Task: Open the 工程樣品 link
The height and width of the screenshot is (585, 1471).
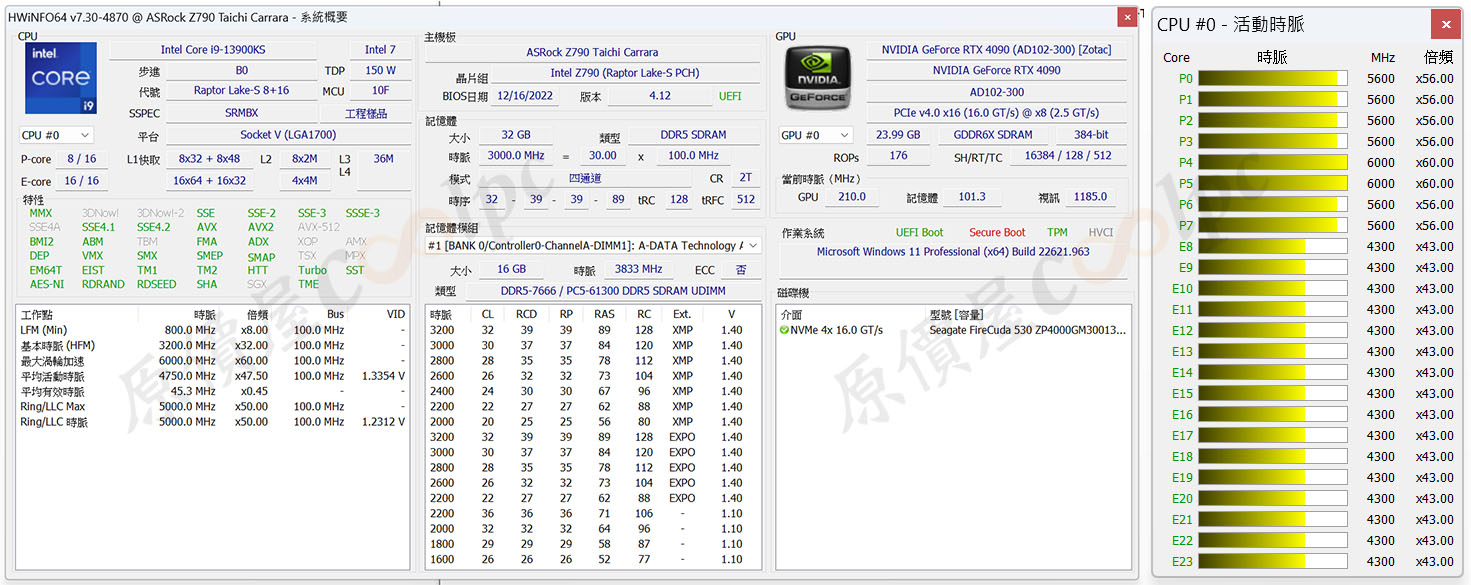Action: [366, 113]
